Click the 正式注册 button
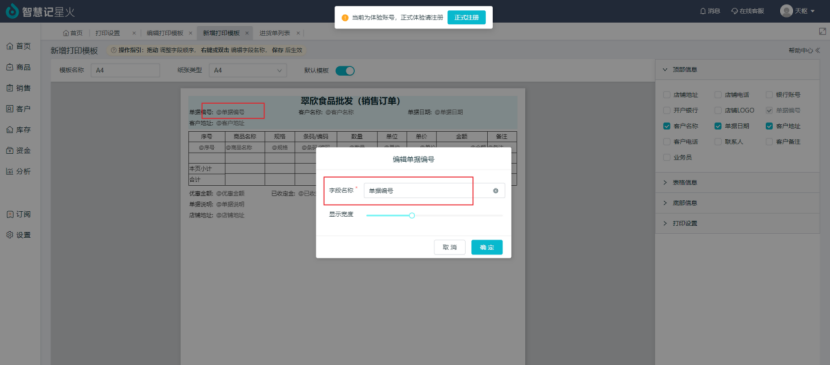This screenshot has width=830, height=365. [x=466, y=17]
